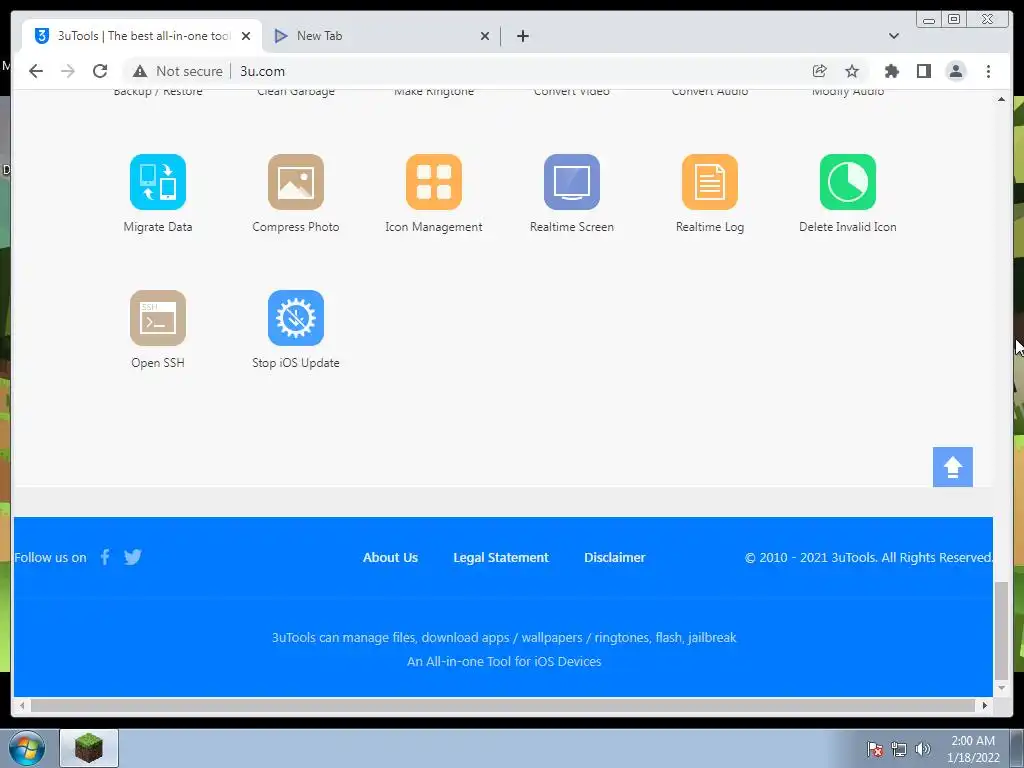This screenshot has width=1024, height=768.
Task: Open the network tray icon
Action: pyautogui.click(x=899, y=748)
